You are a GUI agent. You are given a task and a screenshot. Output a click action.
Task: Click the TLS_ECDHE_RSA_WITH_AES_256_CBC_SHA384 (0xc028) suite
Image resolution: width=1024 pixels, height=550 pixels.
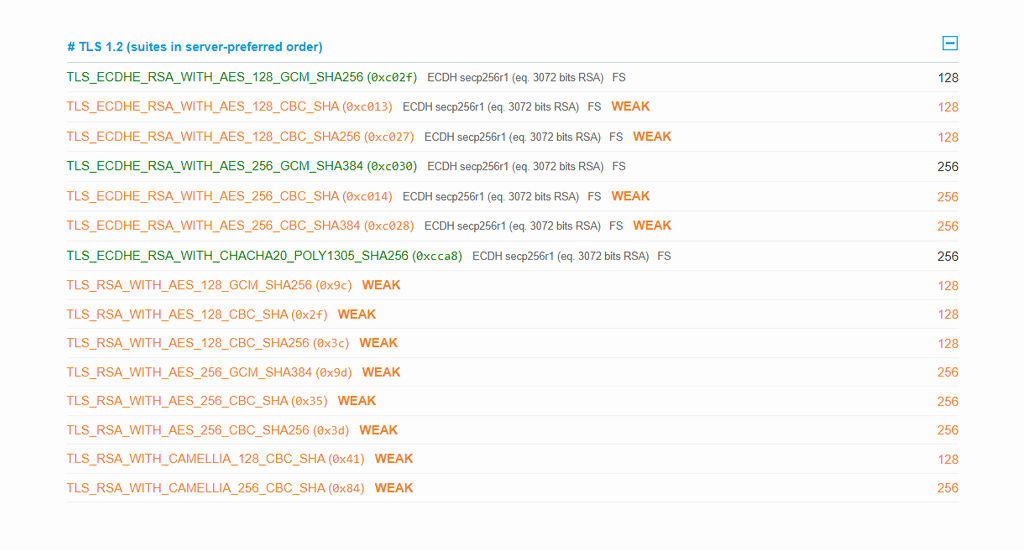[240, 225]
